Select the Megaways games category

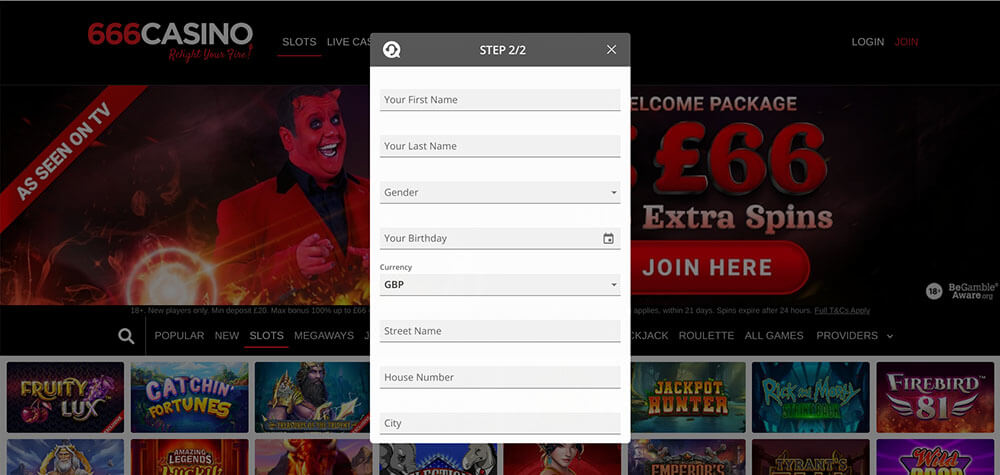point(324,335)
